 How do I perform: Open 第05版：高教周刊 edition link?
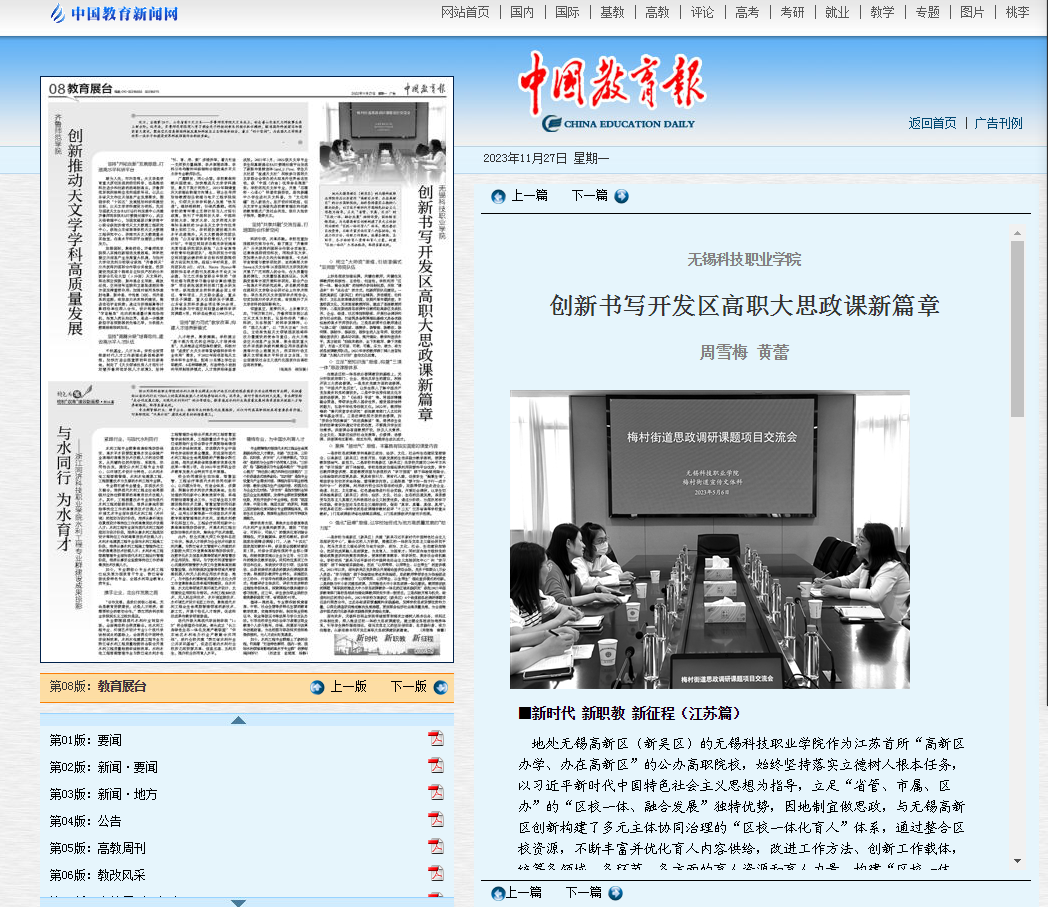click(x=98, y=848)
